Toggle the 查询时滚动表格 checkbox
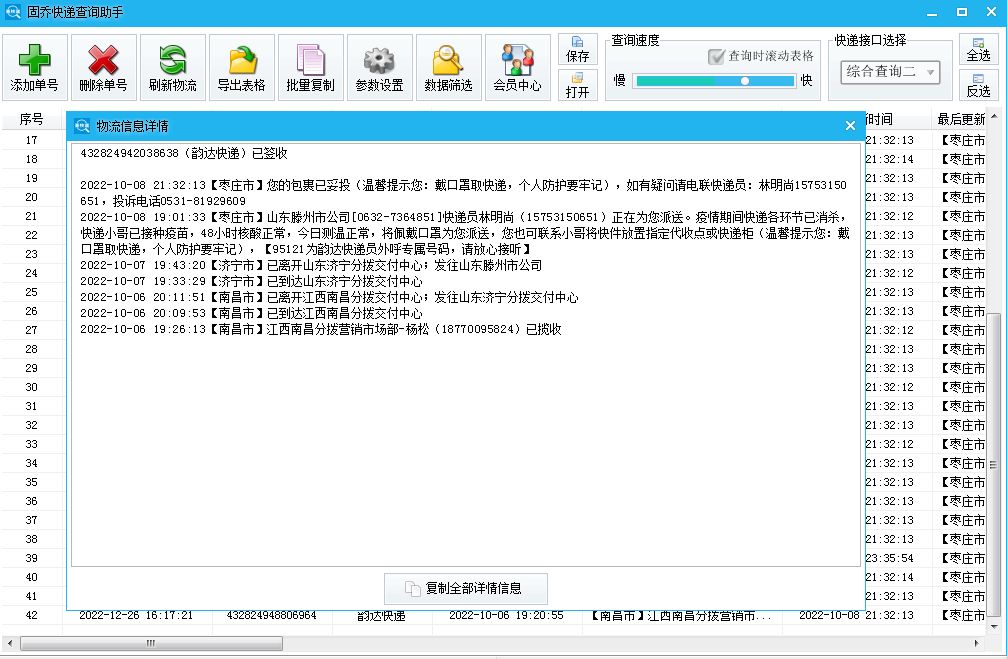1007x659 pixels. (x=717, y=56)
